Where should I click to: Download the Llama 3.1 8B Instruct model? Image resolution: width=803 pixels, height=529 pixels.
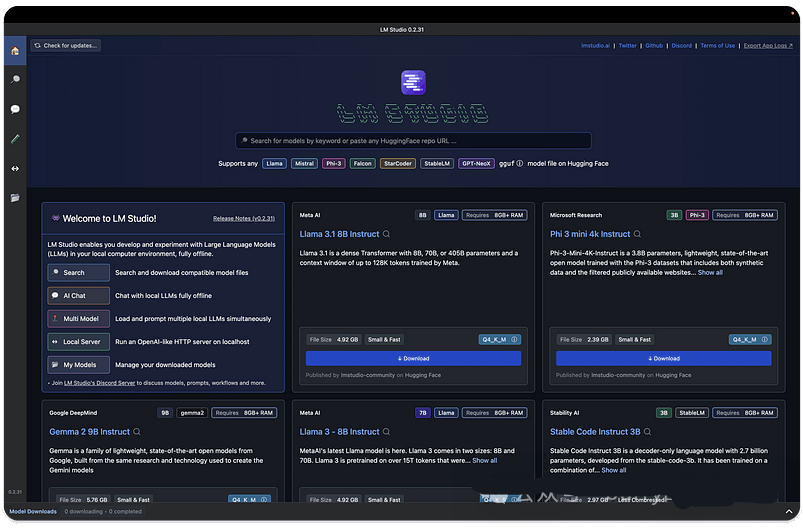[413, 358]
